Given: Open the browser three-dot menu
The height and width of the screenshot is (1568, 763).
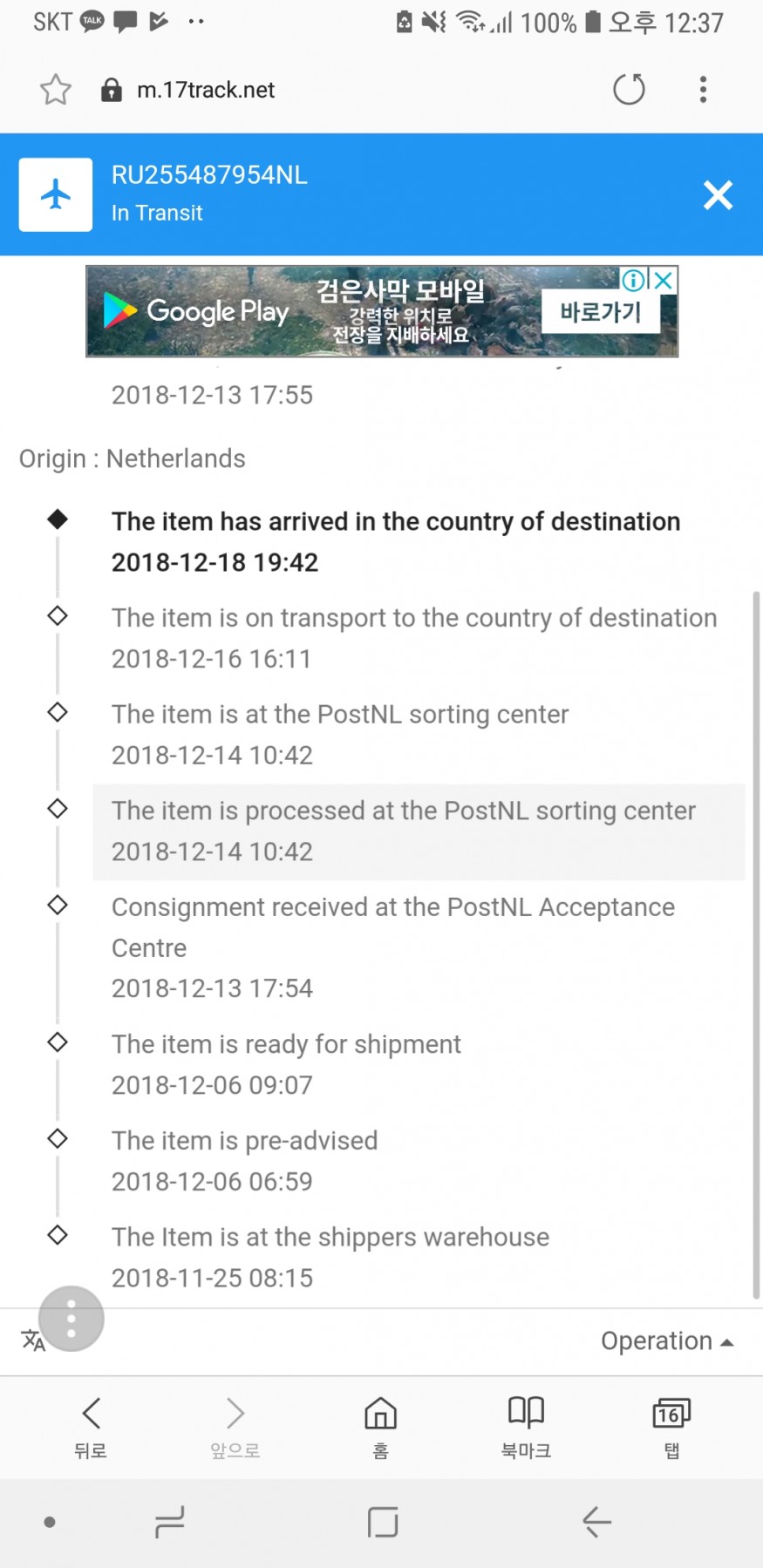Looking at the screenshot, I should pos(703,89).
